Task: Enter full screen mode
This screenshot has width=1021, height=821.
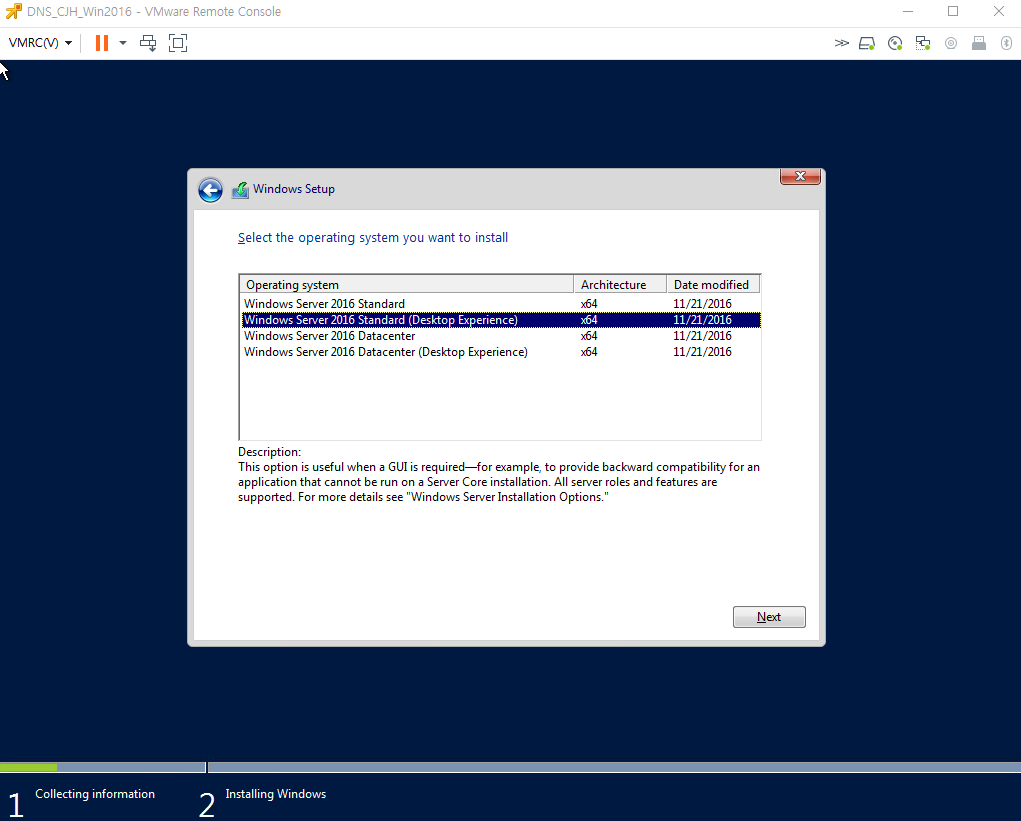Action: tap(178, 43)
